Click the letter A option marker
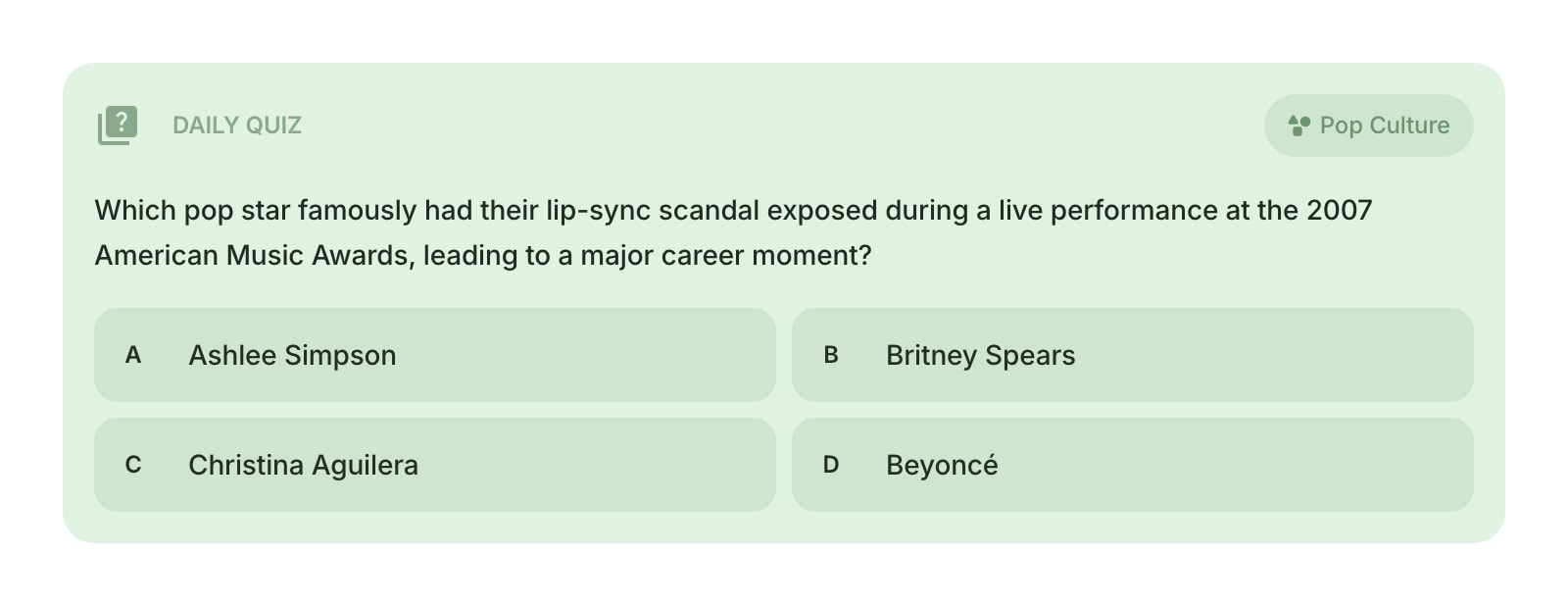This screenshot has width=1568, height=606. (133, 355)
